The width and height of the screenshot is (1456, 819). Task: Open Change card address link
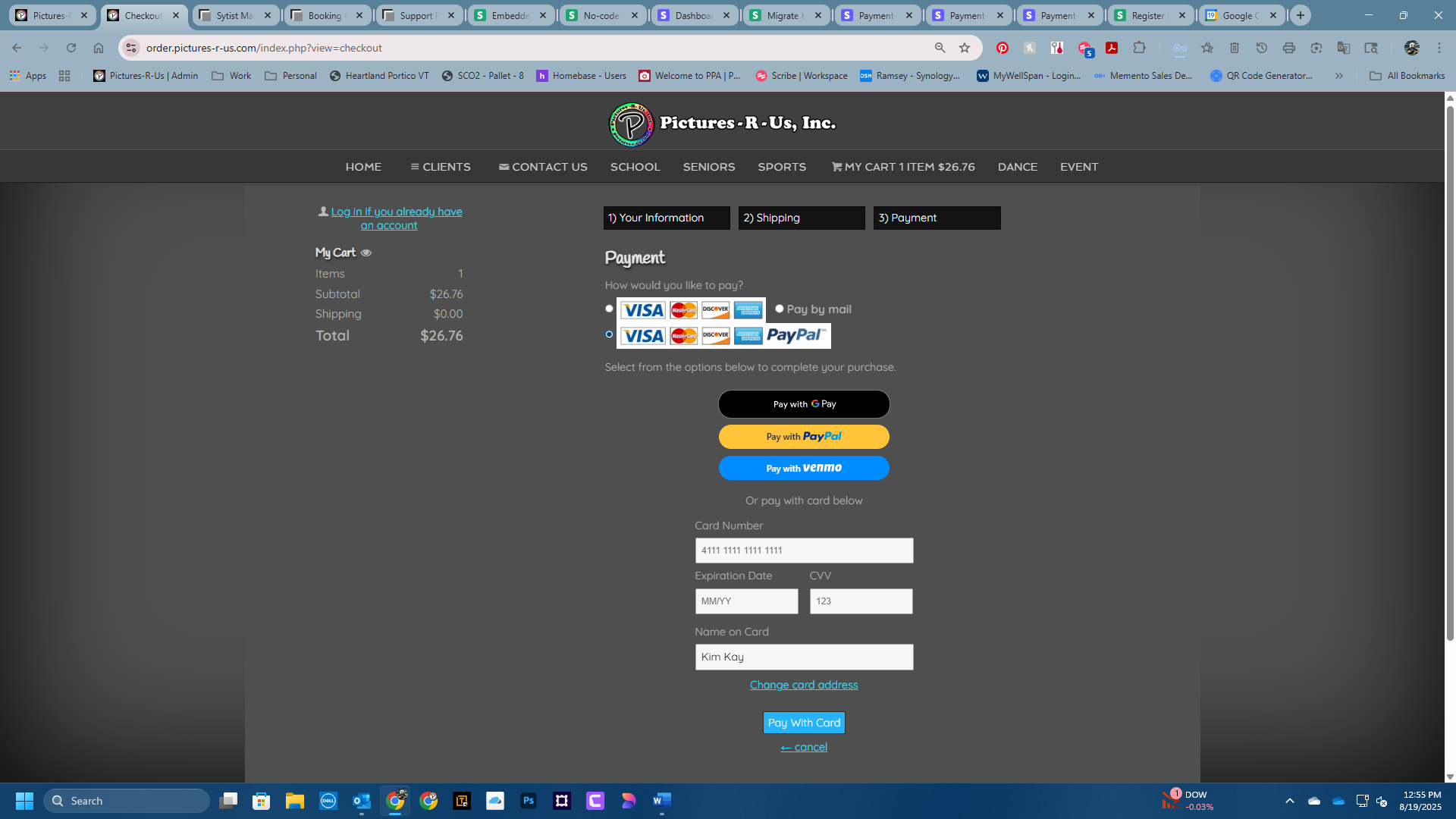tap(804, 685)
